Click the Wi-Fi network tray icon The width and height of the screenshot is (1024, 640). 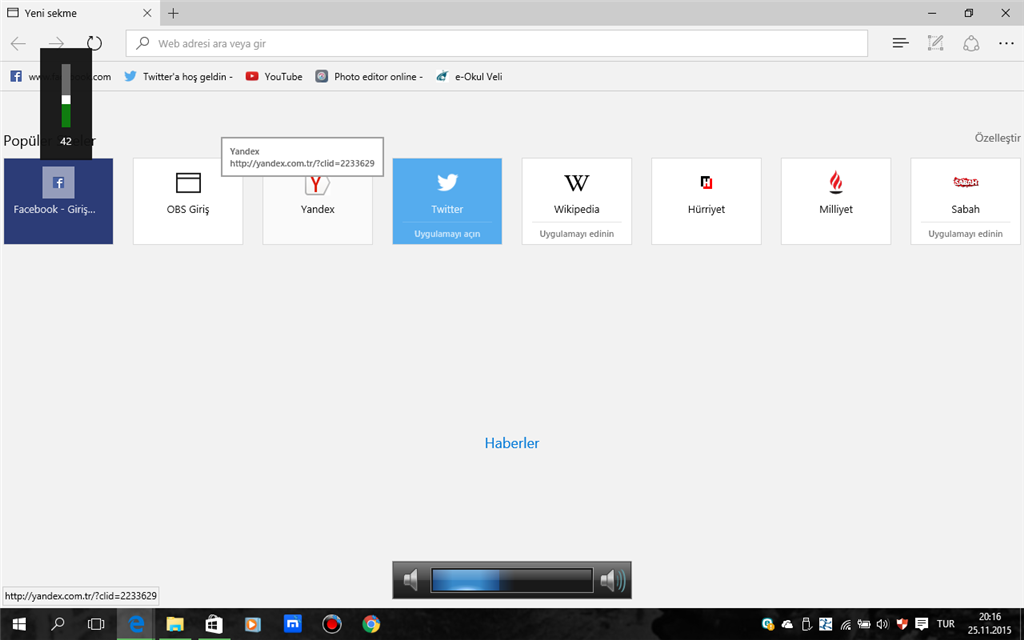[846, 624]
